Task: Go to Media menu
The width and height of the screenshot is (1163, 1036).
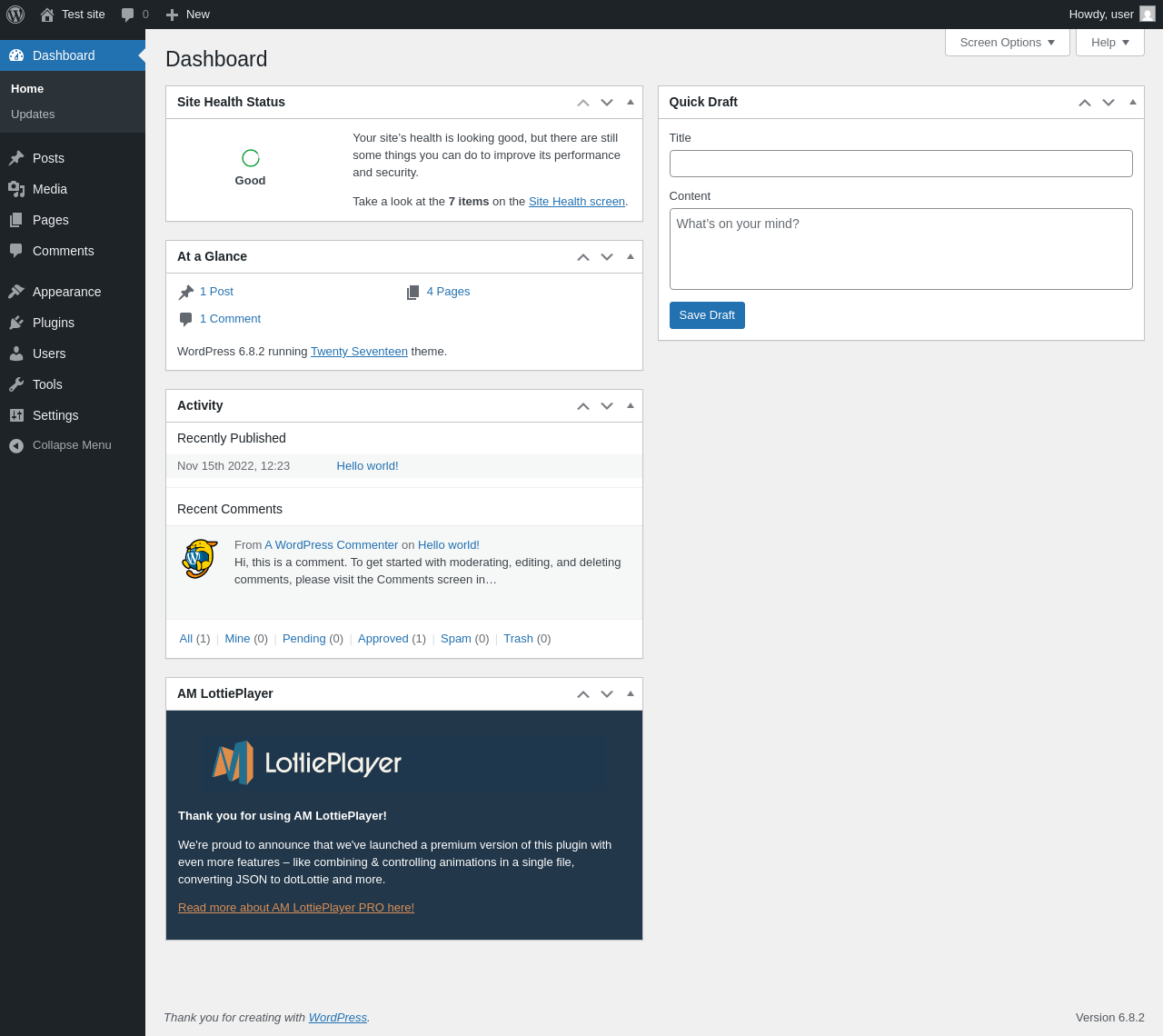Action: (x=73, y=189)
